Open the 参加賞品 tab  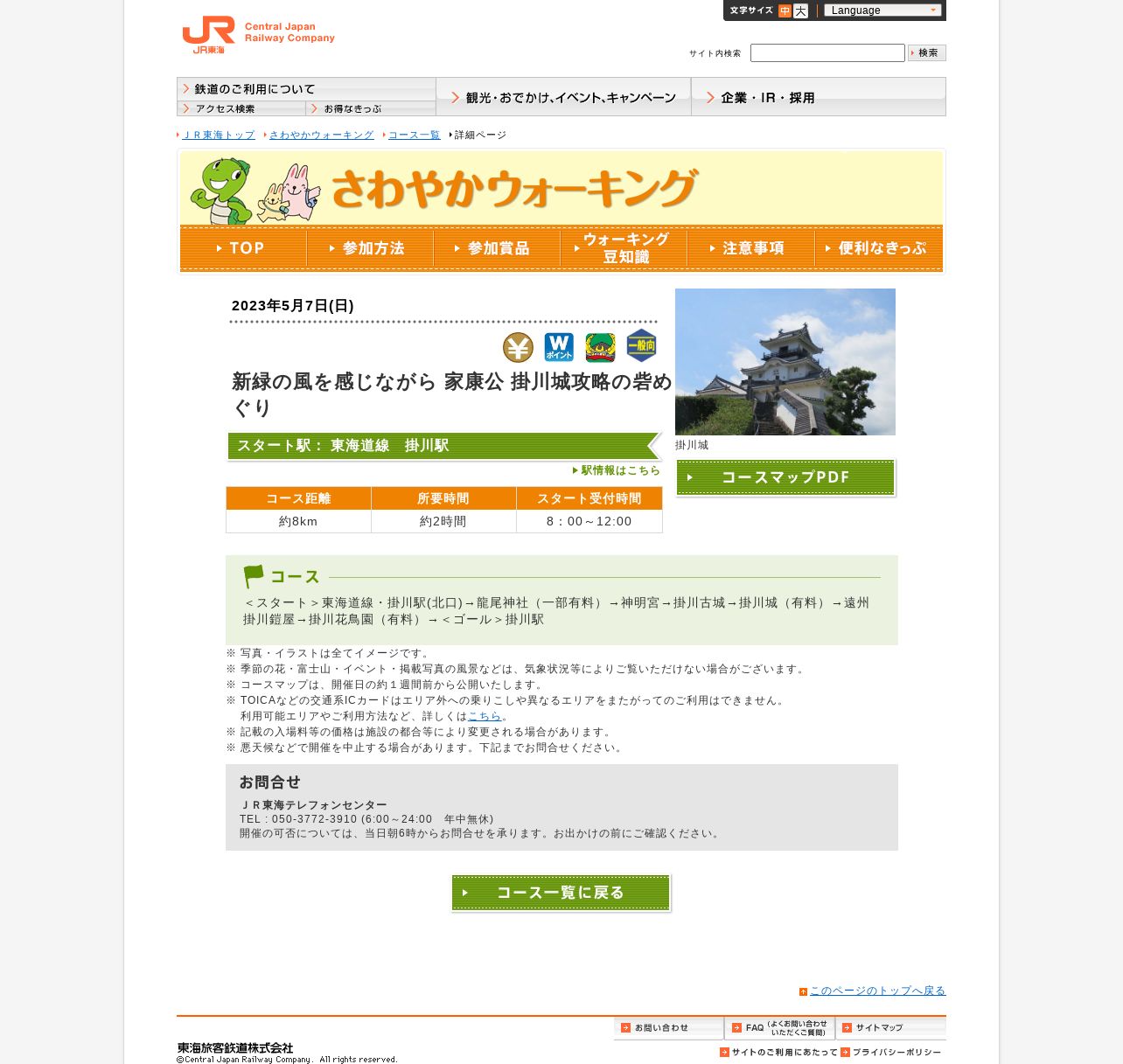497,248
